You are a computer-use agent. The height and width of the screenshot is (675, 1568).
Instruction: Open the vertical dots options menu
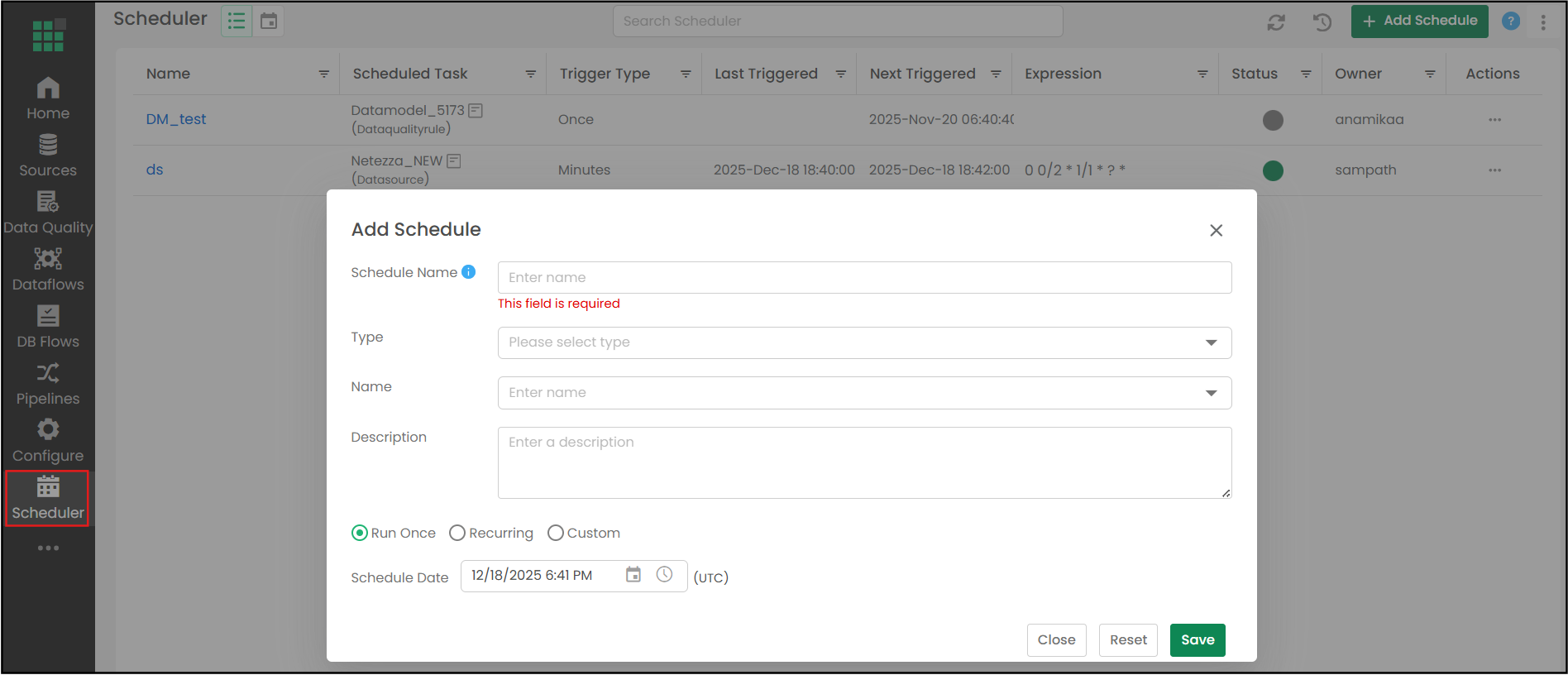point(1543,22)
